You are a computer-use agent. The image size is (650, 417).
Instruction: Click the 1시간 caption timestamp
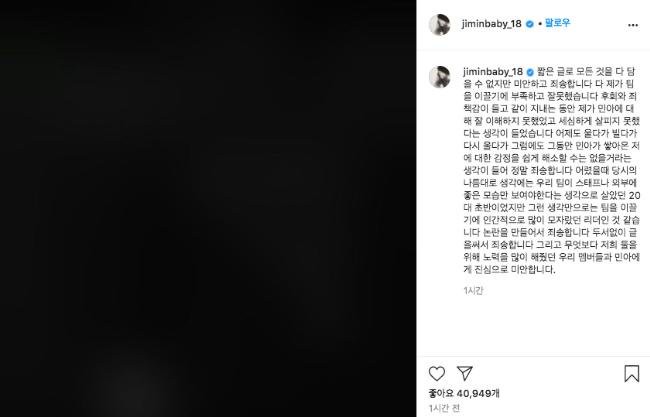click(473, 291)
